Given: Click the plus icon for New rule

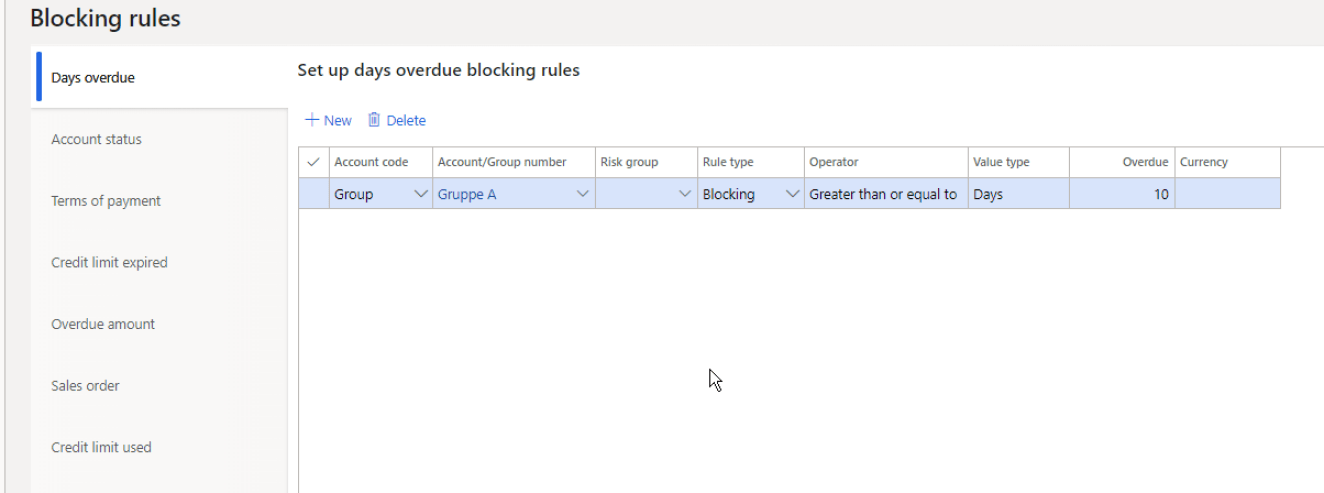Looking at the screenshot, I should 312,120.
